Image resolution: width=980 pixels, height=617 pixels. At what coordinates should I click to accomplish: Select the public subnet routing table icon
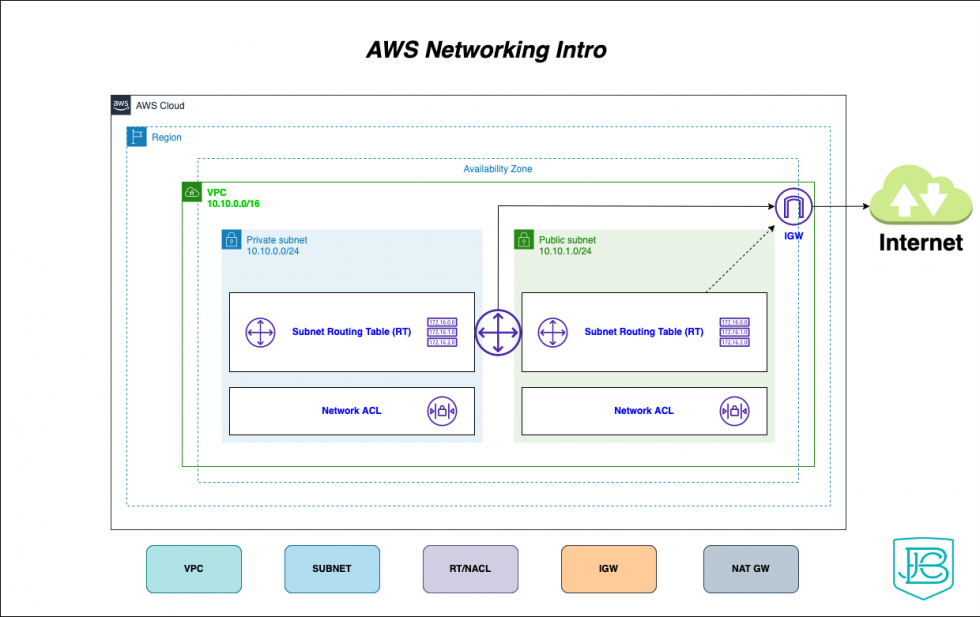551,332
